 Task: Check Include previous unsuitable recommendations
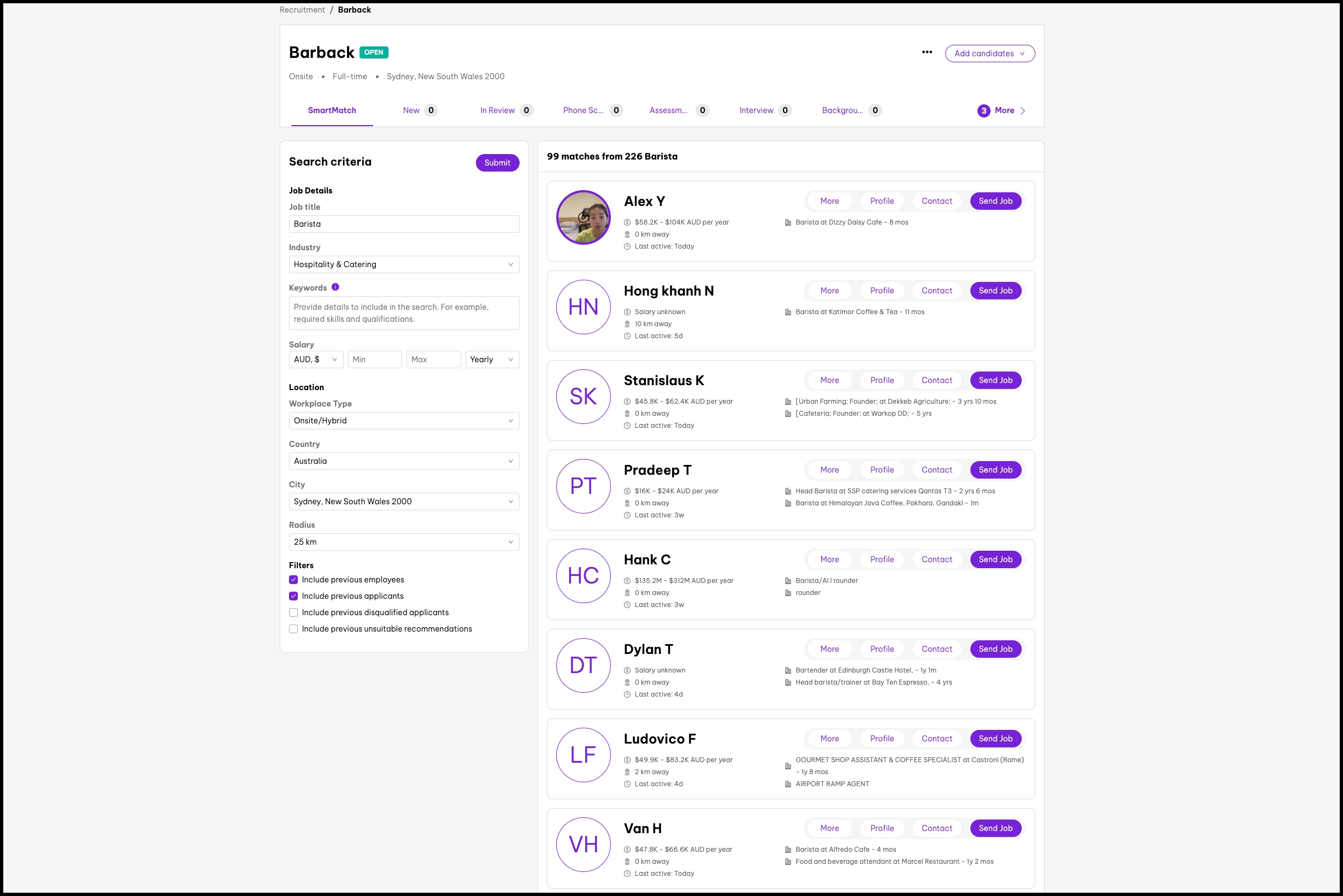pyautogui.click(x=293, y=629)
